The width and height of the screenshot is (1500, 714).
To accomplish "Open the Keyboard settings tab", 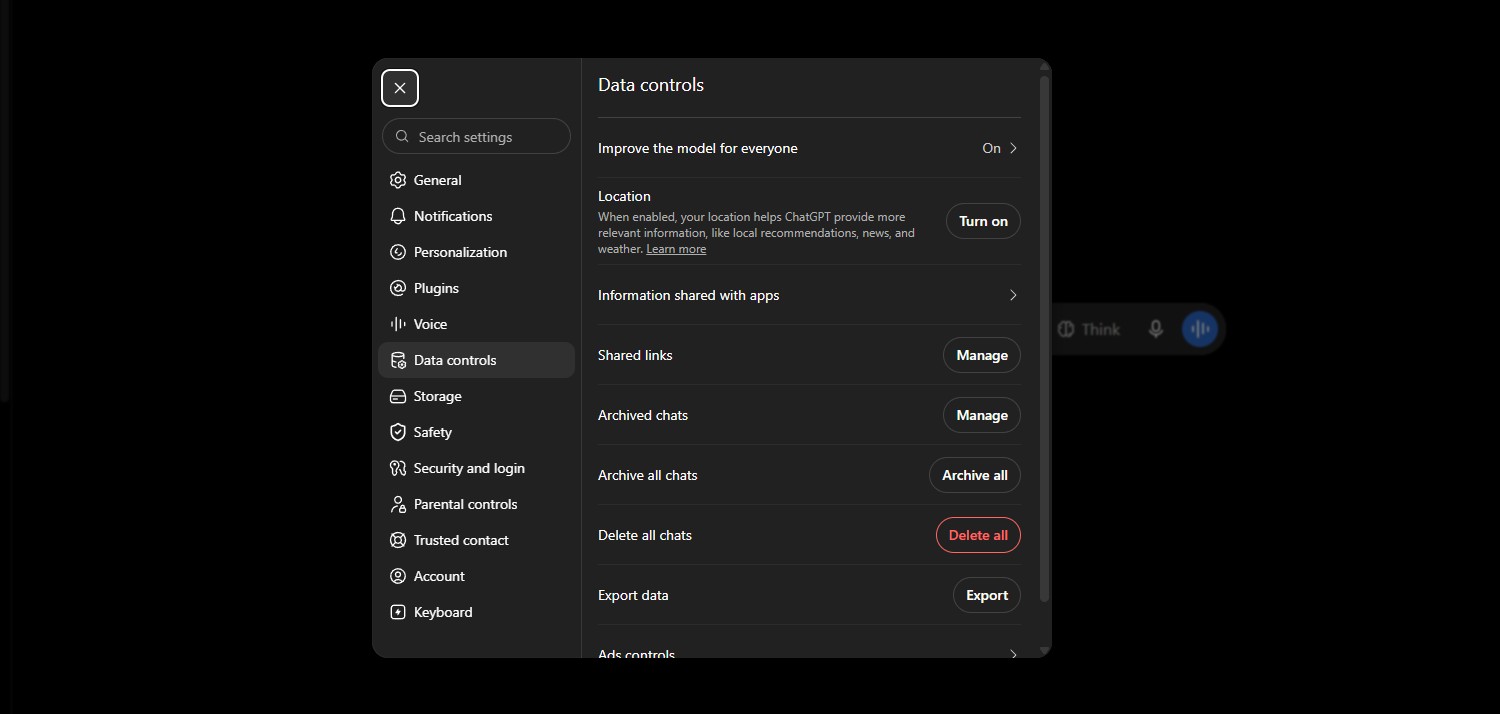I will (476, 612).
